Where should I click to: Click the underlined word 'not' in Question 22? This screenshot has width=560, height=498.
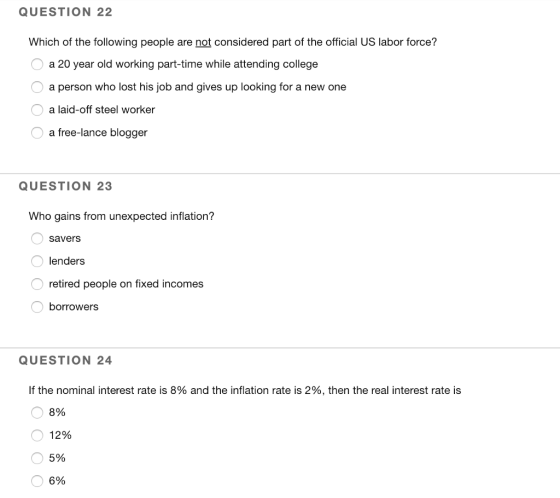[x=203, y=42]
